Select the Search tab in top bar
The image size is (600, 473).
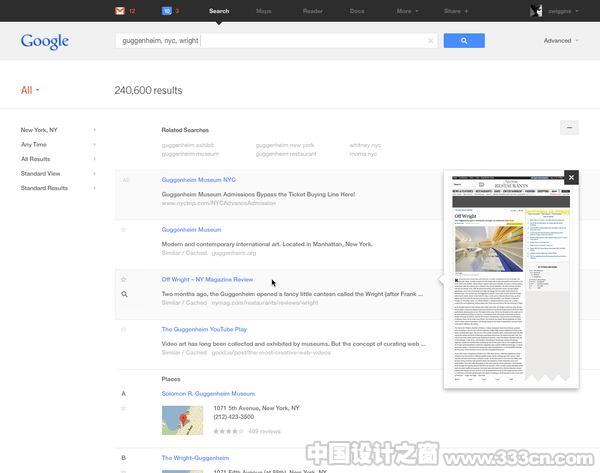point(219,11)
